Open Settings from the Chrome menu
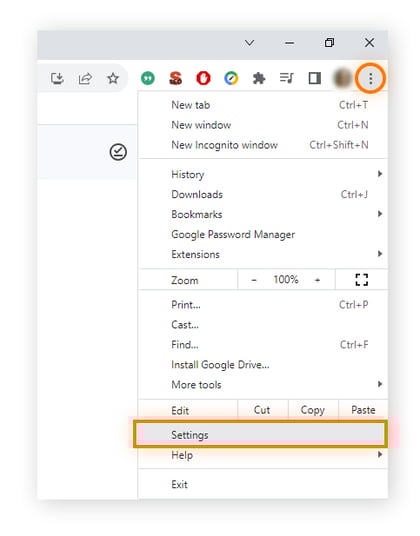 (260, 434)
